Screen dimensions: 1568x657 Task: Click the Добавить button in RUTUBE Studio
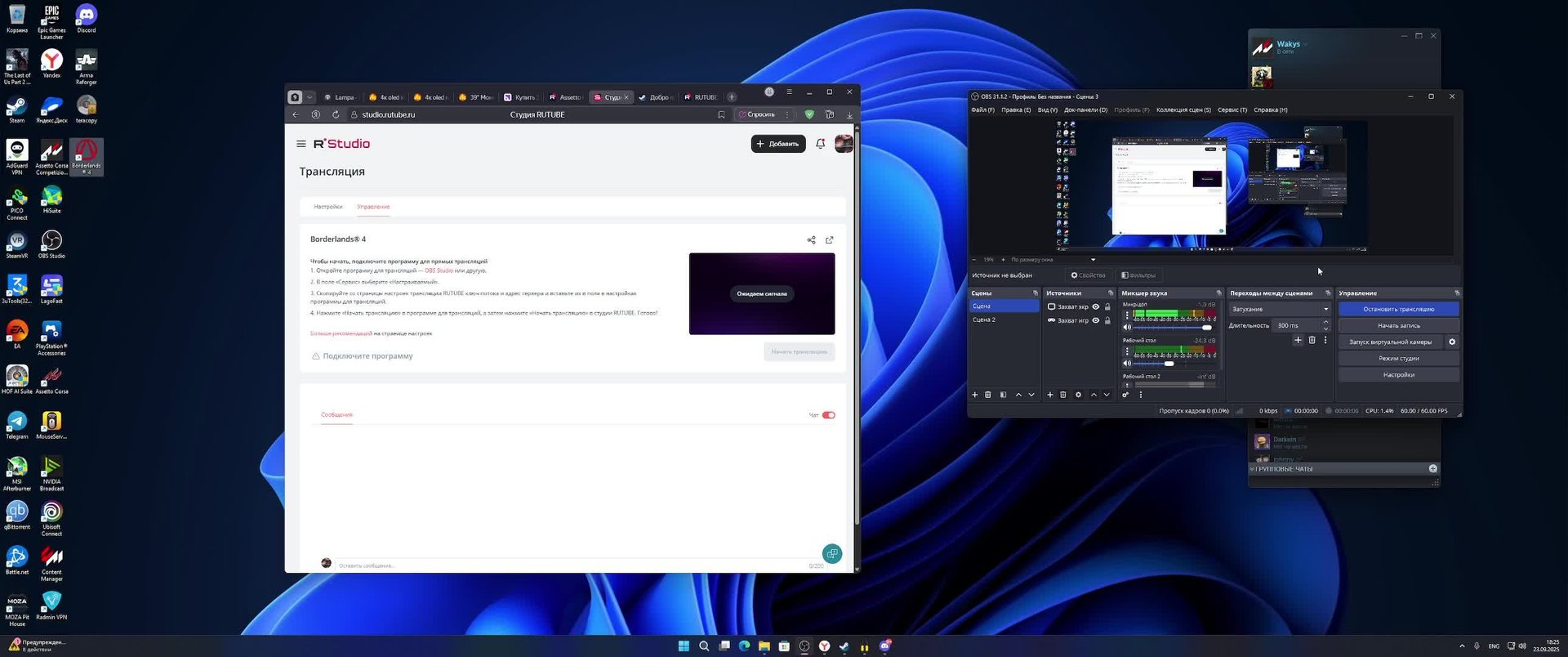coord(778,144)
